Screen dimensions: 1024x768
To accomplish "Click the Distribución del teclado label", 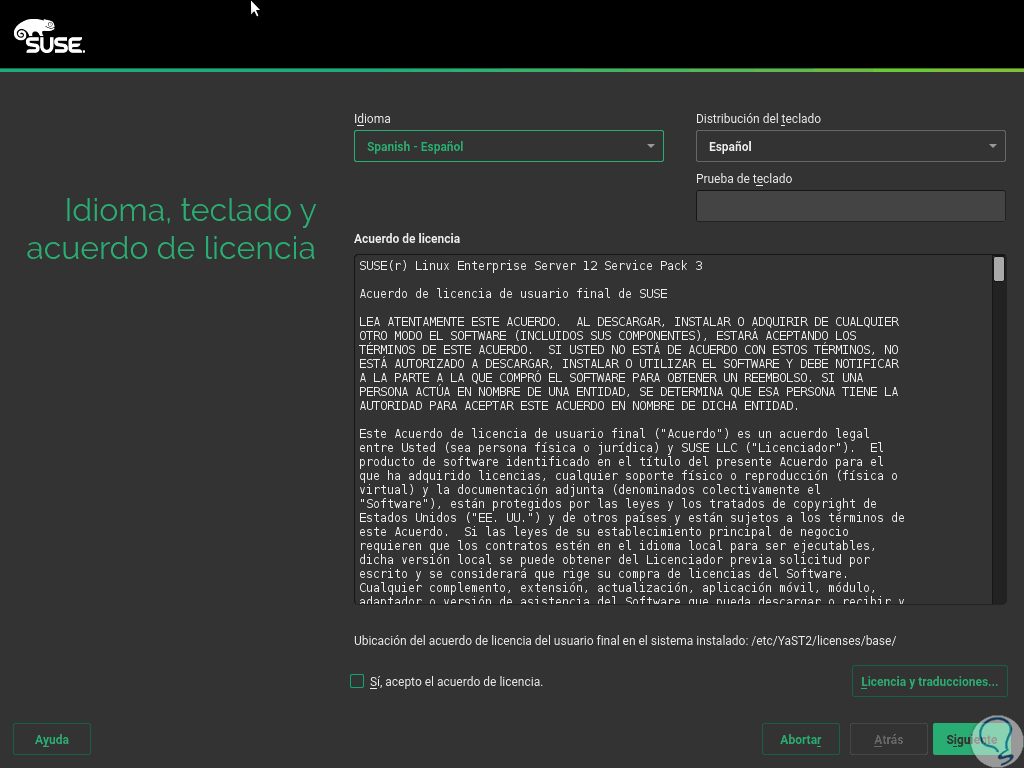I will click(x=758, y=119).
